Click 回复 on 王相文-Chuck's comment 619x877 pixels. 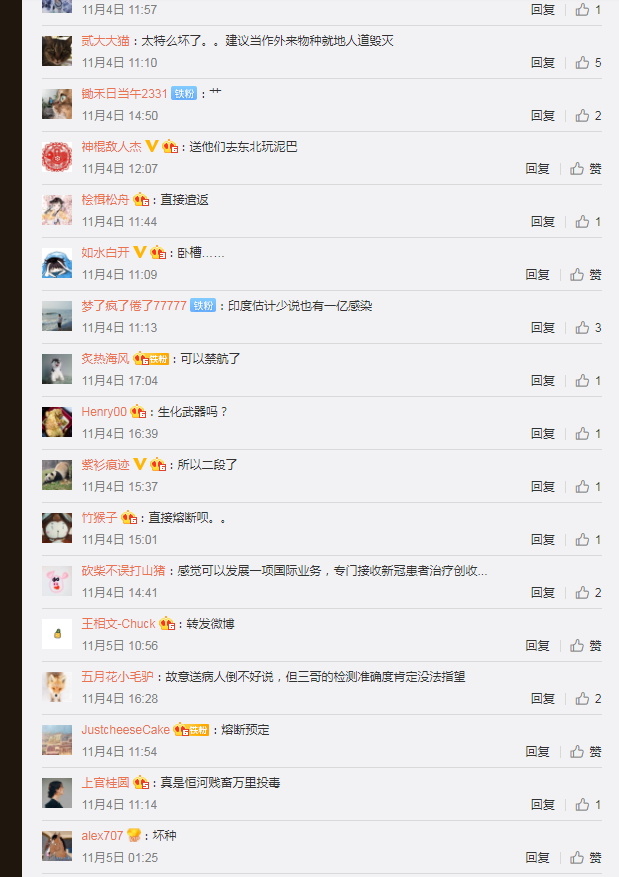537,645
